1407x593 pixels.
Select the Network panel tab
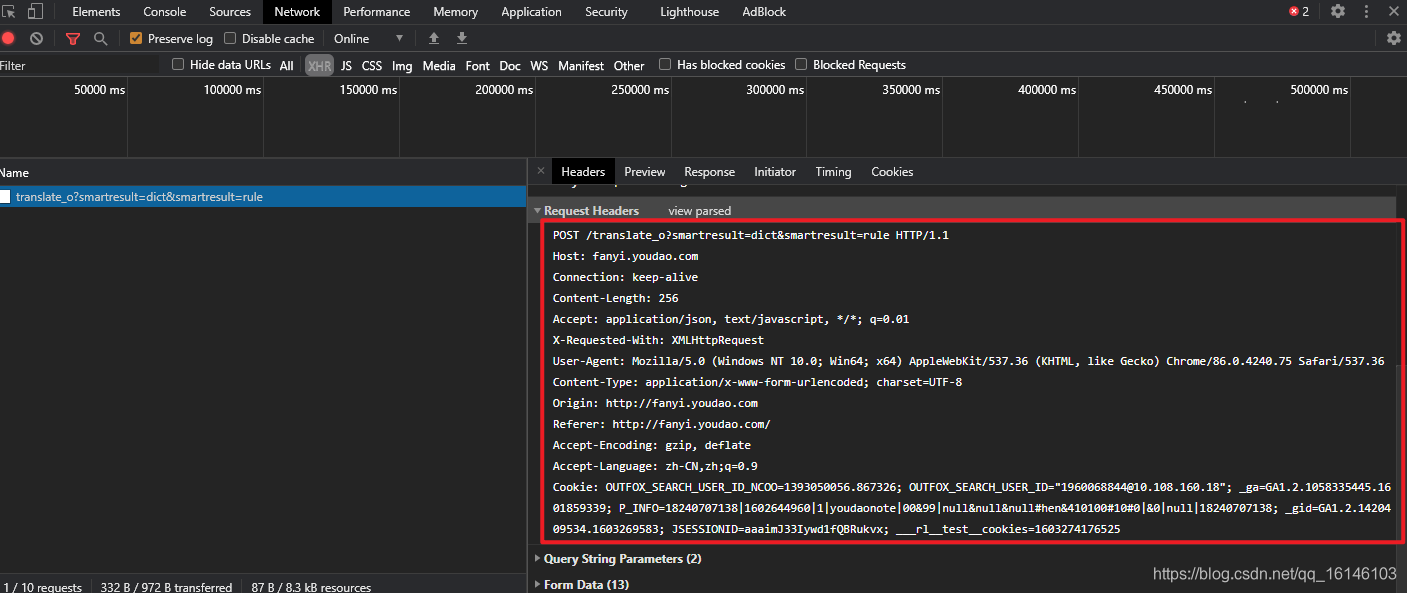297,12
